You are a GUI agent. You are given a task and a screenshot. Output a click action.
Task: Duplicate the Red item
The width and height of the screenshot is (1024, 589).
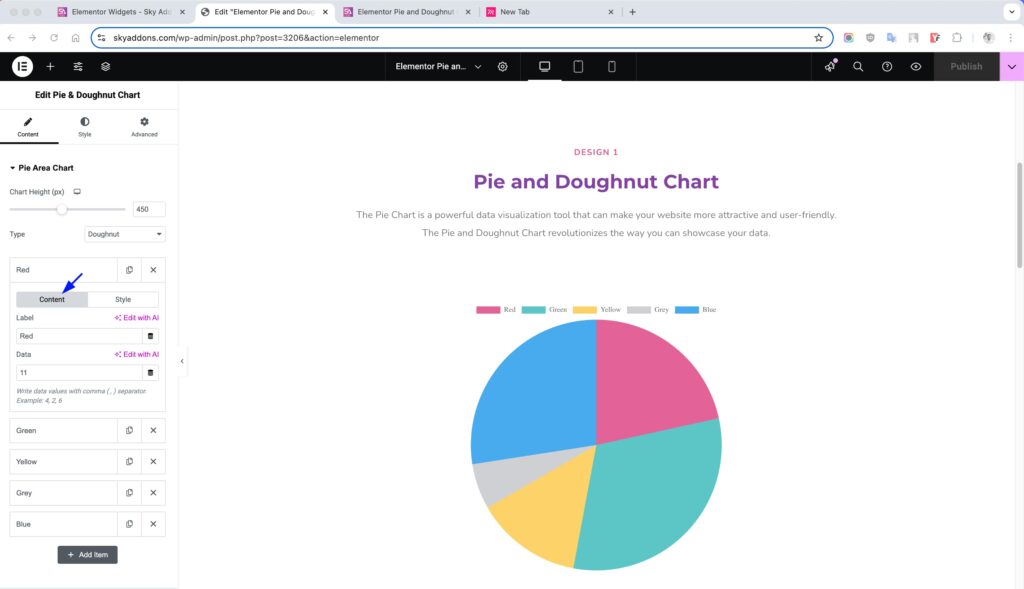point(129,270)
